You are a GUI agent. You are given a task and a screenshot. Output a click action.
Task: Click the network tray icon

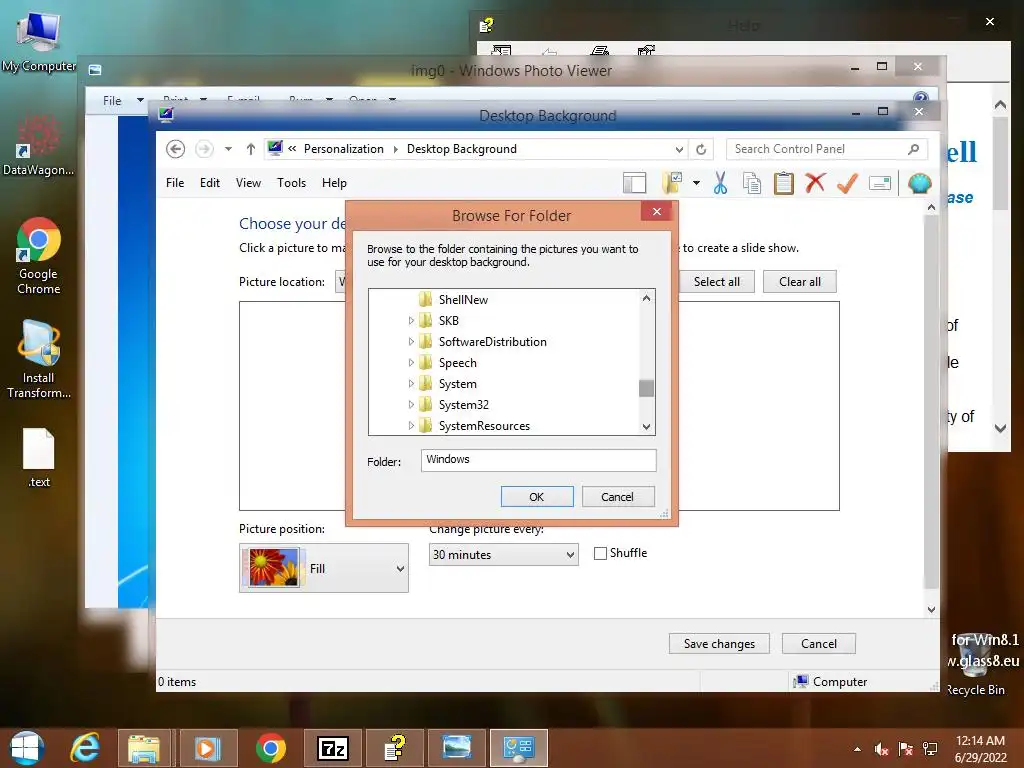pyautogui.click(x=930, y=749)
